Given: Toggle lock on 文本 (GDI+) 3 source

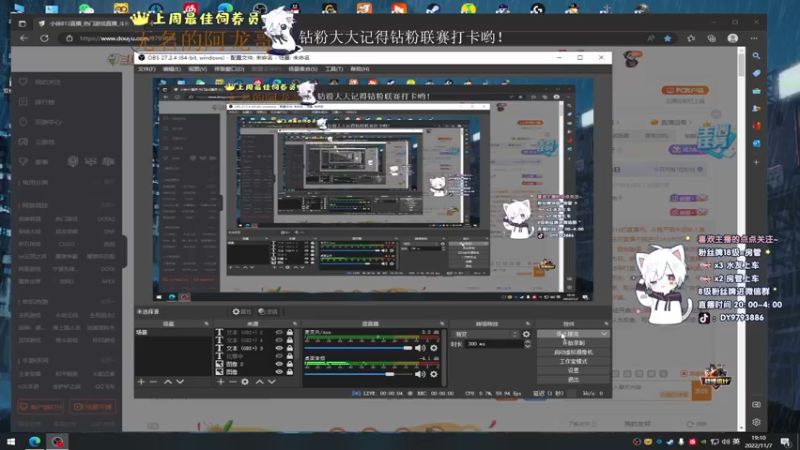Looking at the screenshot, I should [x=290, y=348].
